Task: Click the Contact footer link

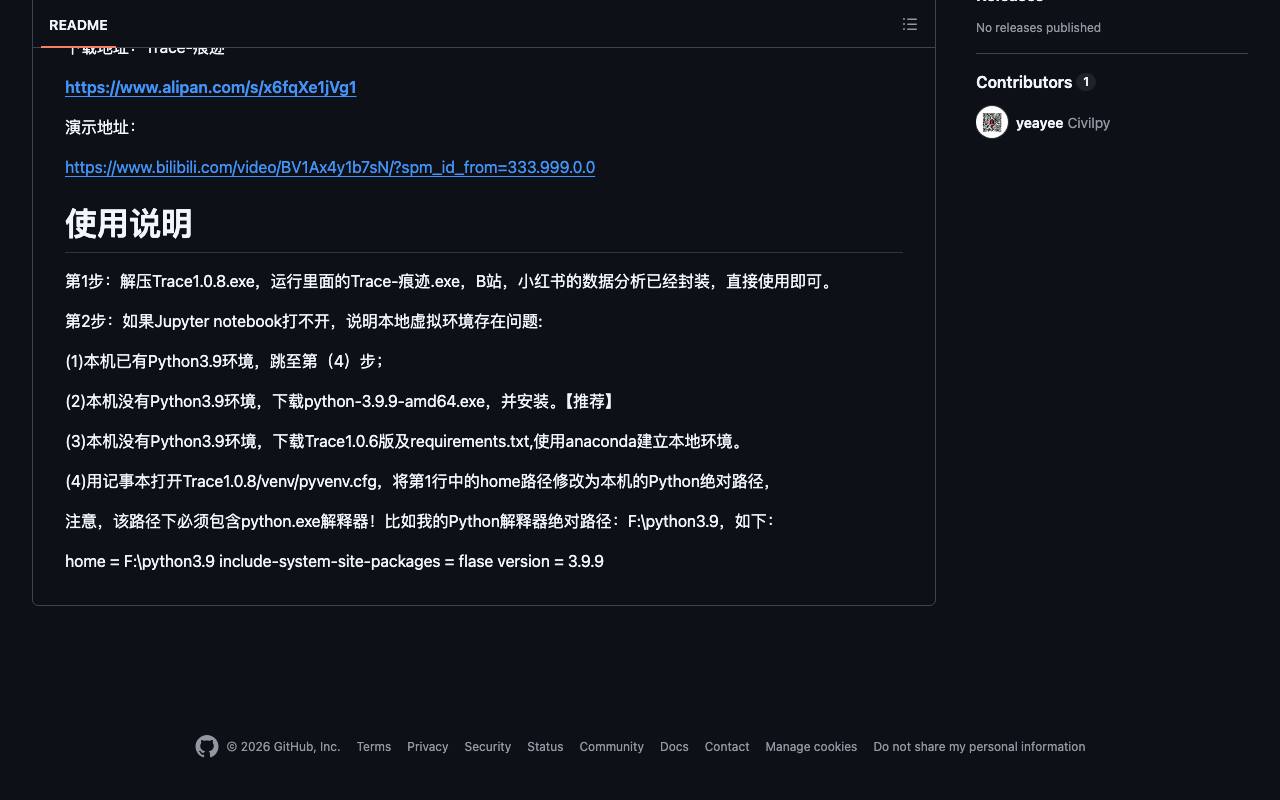Action: (x=727, y=747)
